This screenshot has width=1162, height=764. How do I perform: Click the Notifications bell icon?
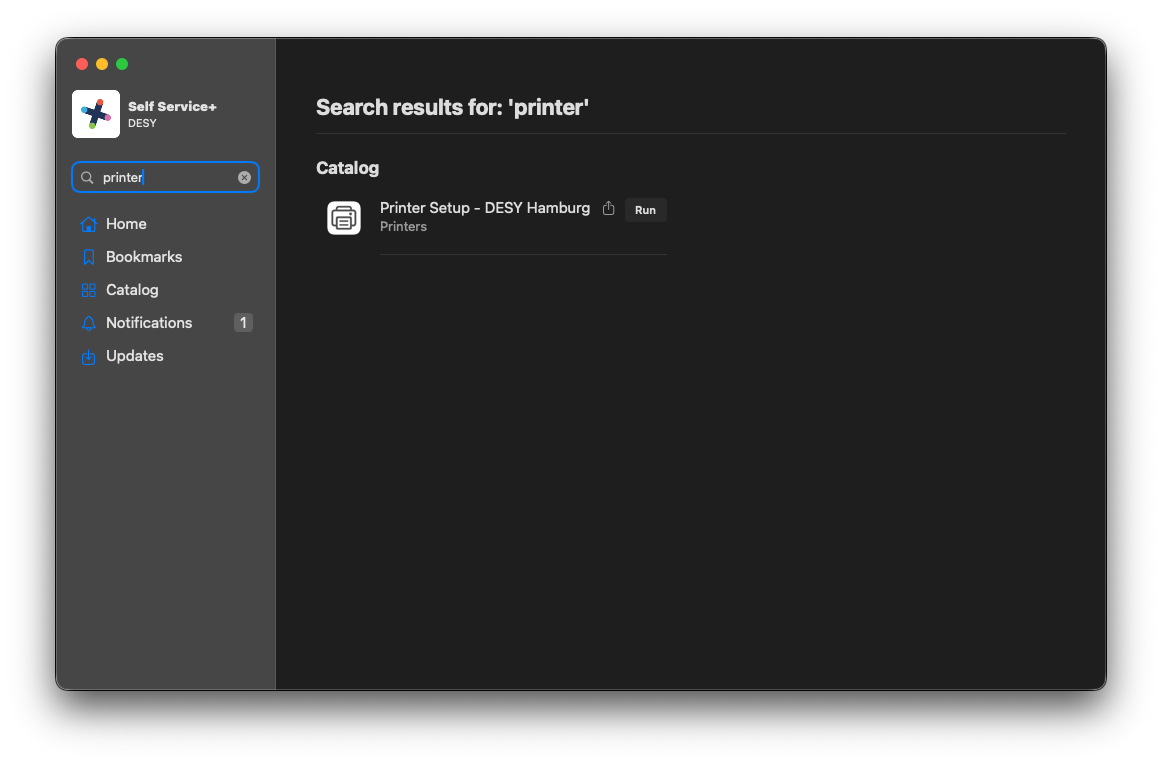point(89,323)
